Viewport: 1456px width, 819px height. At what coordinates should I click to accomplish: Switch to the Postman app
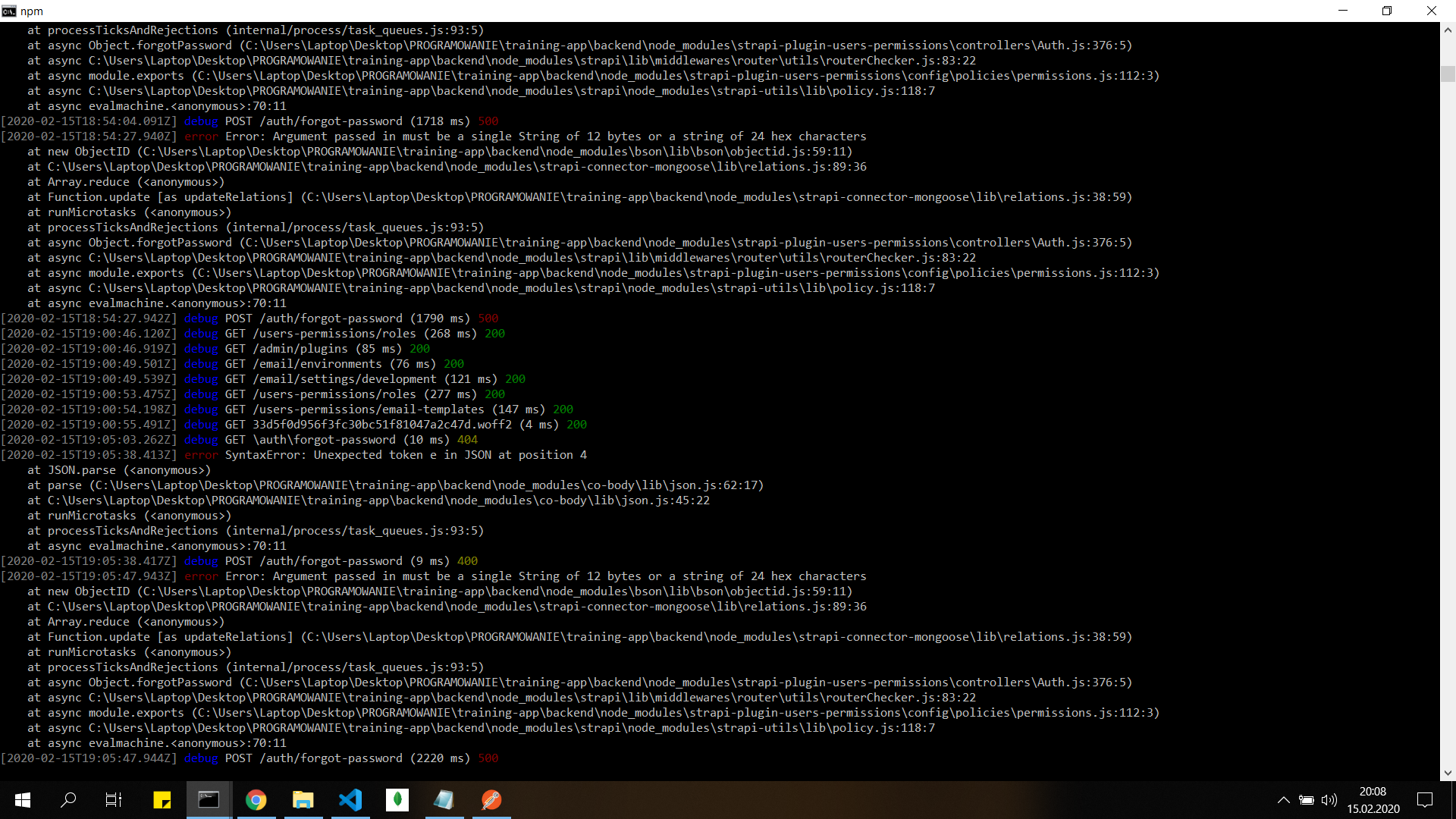[x=491, y=800]
